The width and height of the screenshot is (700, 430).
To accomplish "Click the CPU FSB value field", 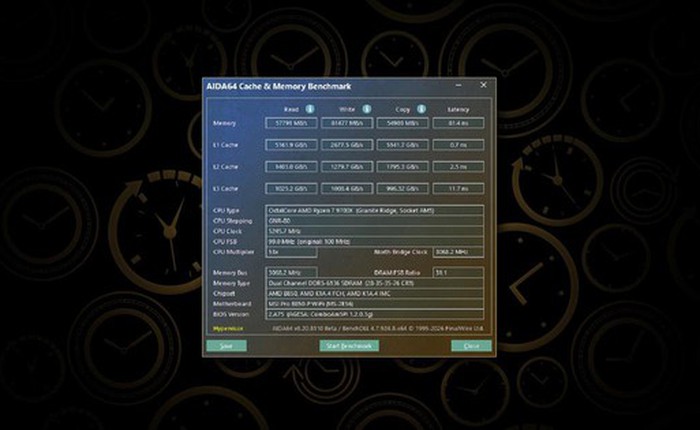I will 375,242.
